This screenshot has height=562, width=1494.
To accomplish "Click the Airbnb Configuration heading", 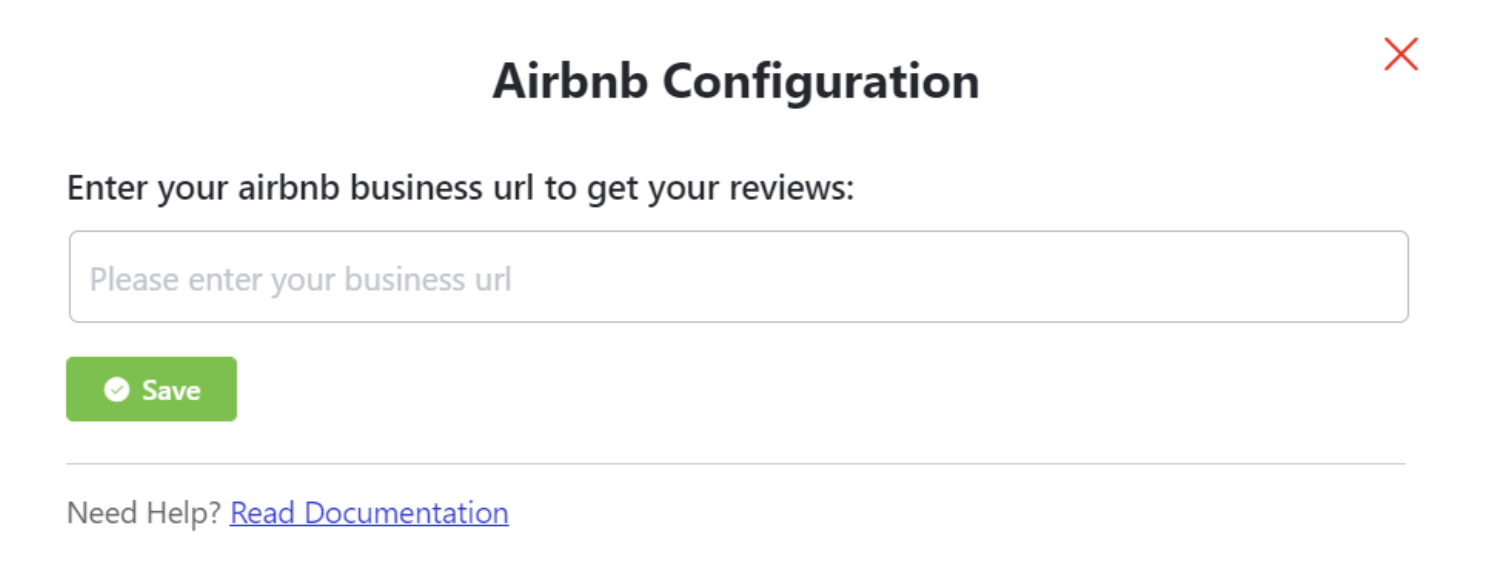I will [x=735, y=82].
